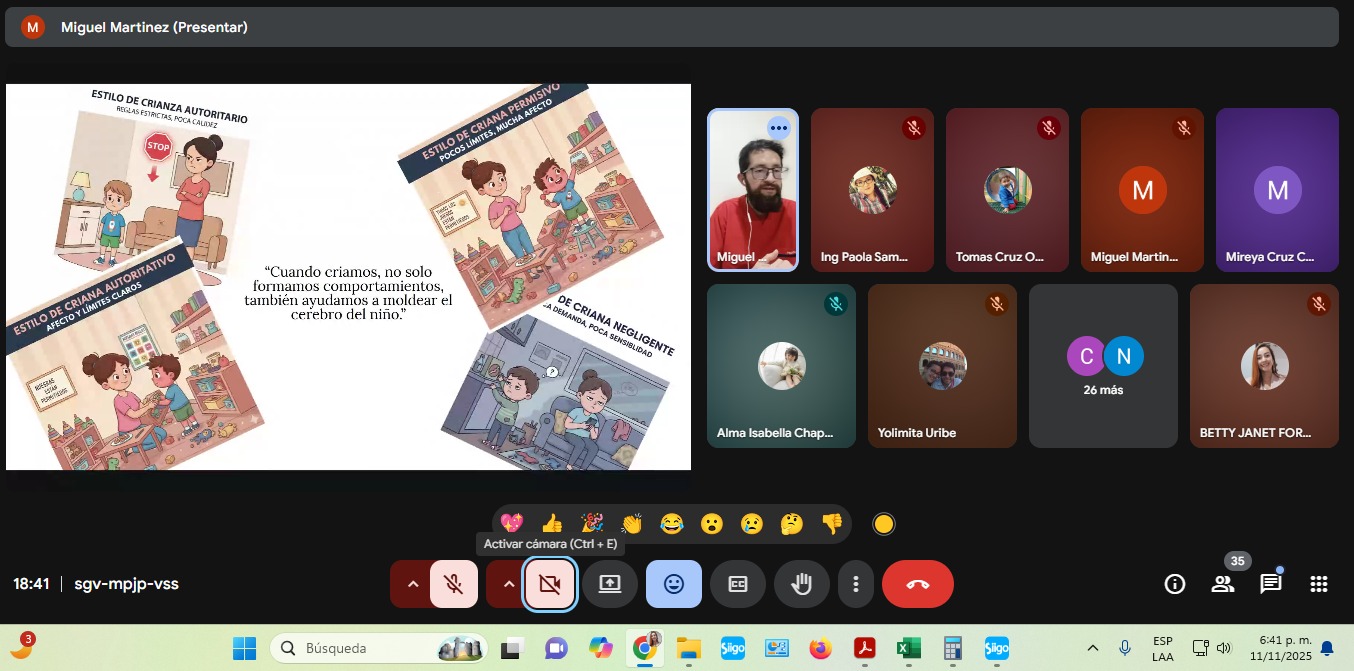This screenshot has height=671, width=1354.
Task: Select Yolimita Uribe participant tile
Action: click(x=942, y=366)
